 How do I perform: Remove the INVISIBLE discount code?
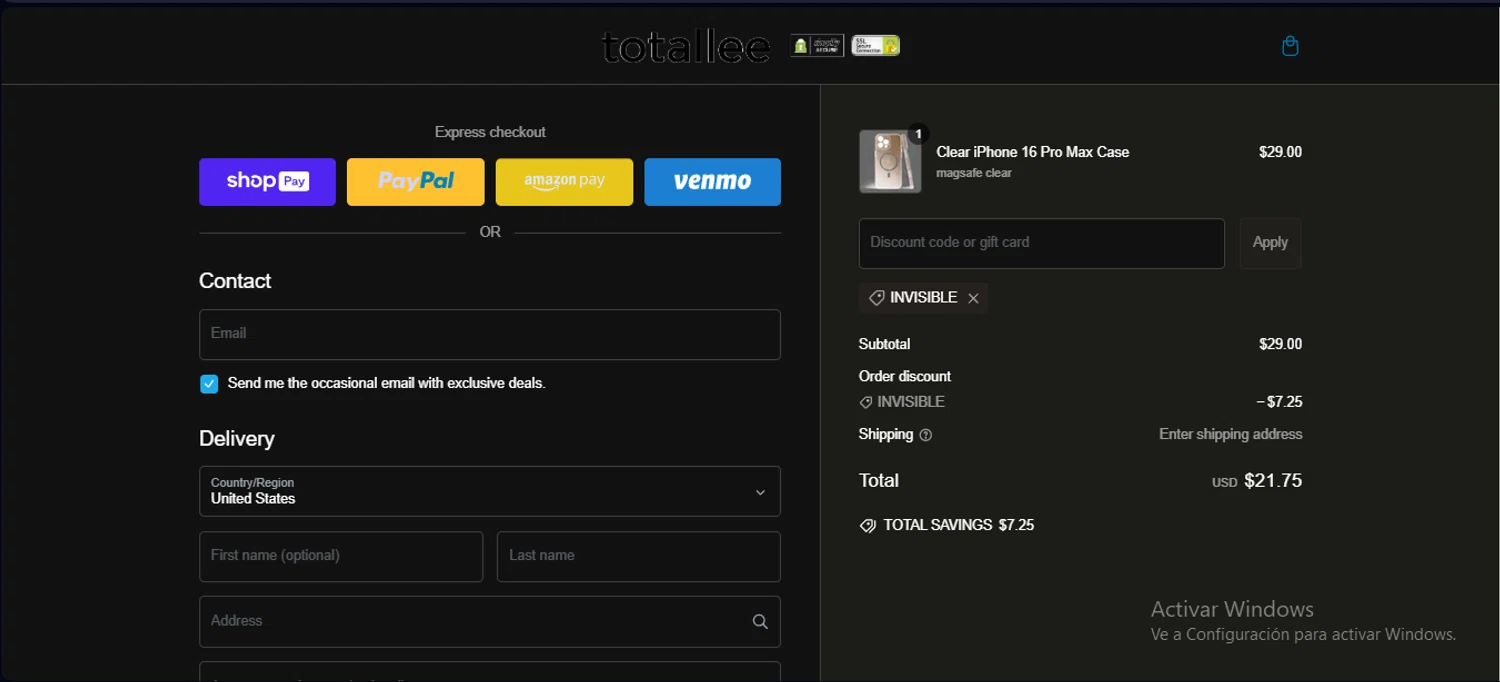973,298
